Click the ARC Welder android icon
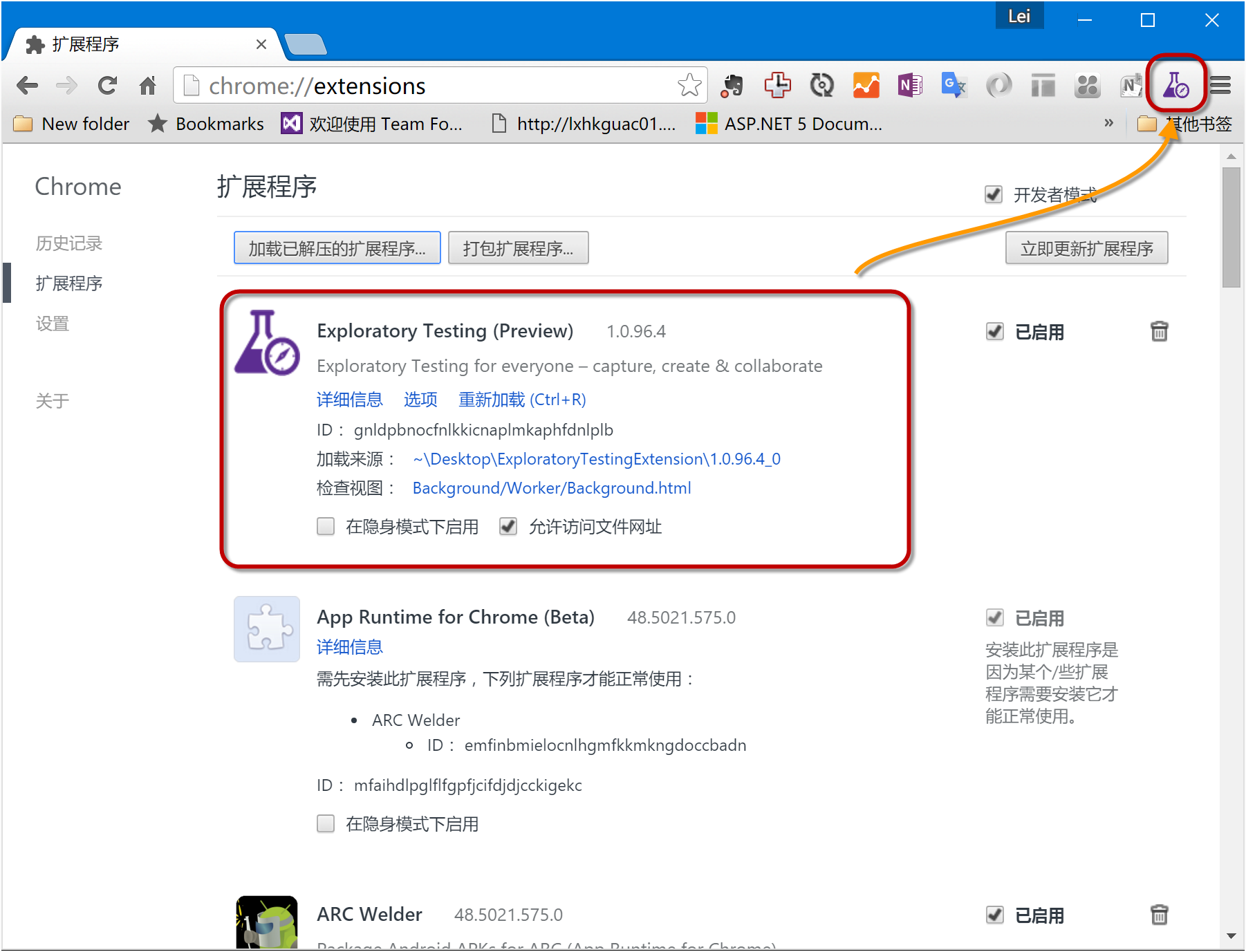This screenshot has height=952, width=1246. 267,922
